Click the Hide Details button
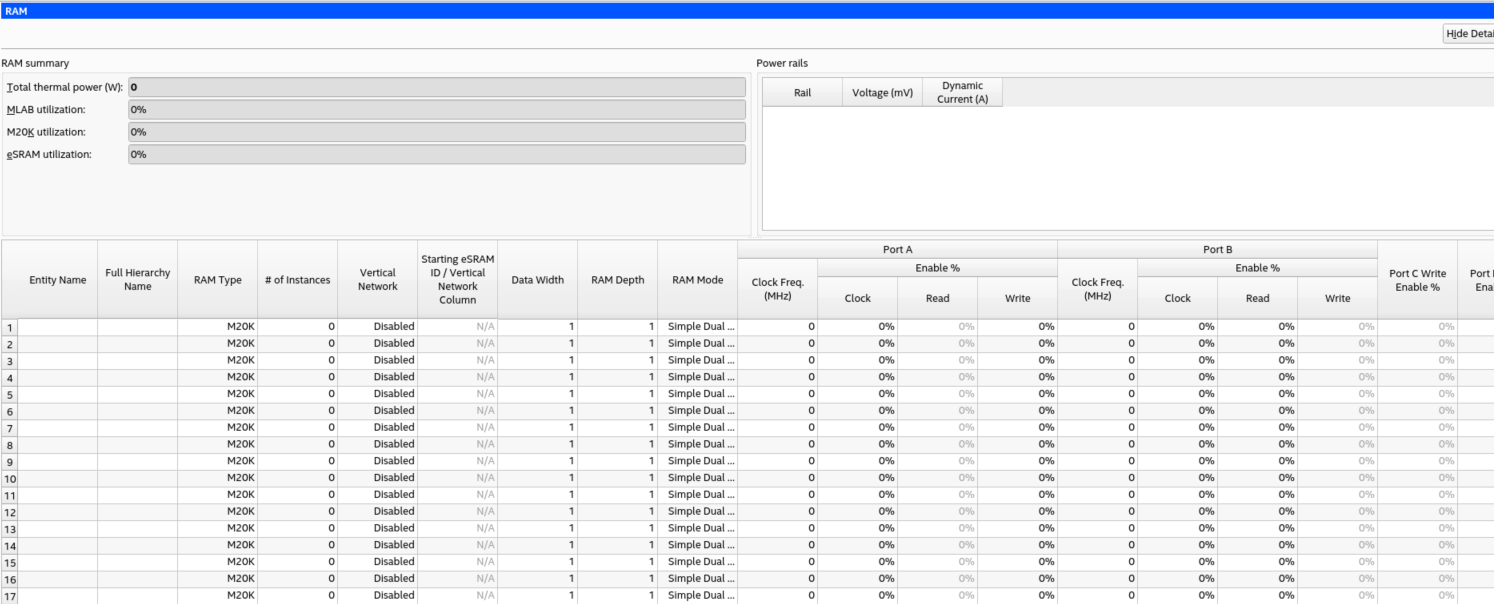 tap(1469, 34)
